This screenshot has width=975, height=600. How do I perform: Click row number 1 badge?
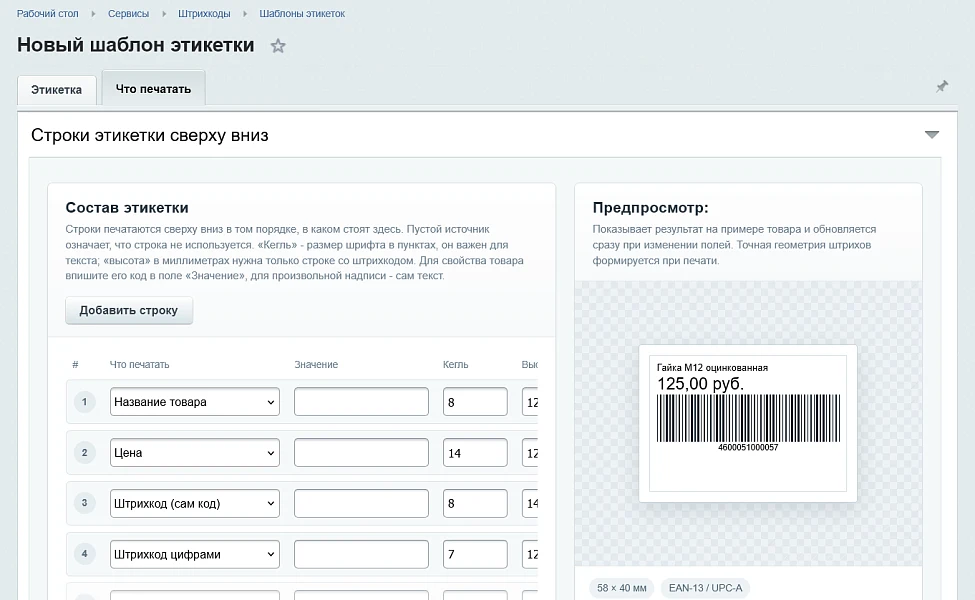pos(85,402)
